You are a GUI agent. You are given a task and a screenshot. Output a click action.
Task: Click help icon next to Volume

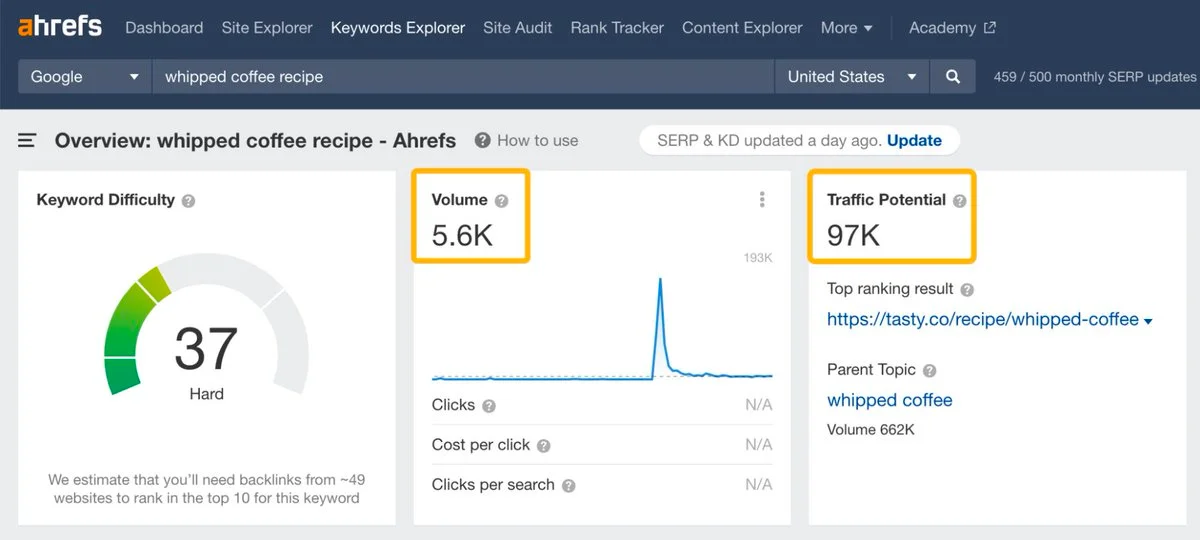[502, 201]
